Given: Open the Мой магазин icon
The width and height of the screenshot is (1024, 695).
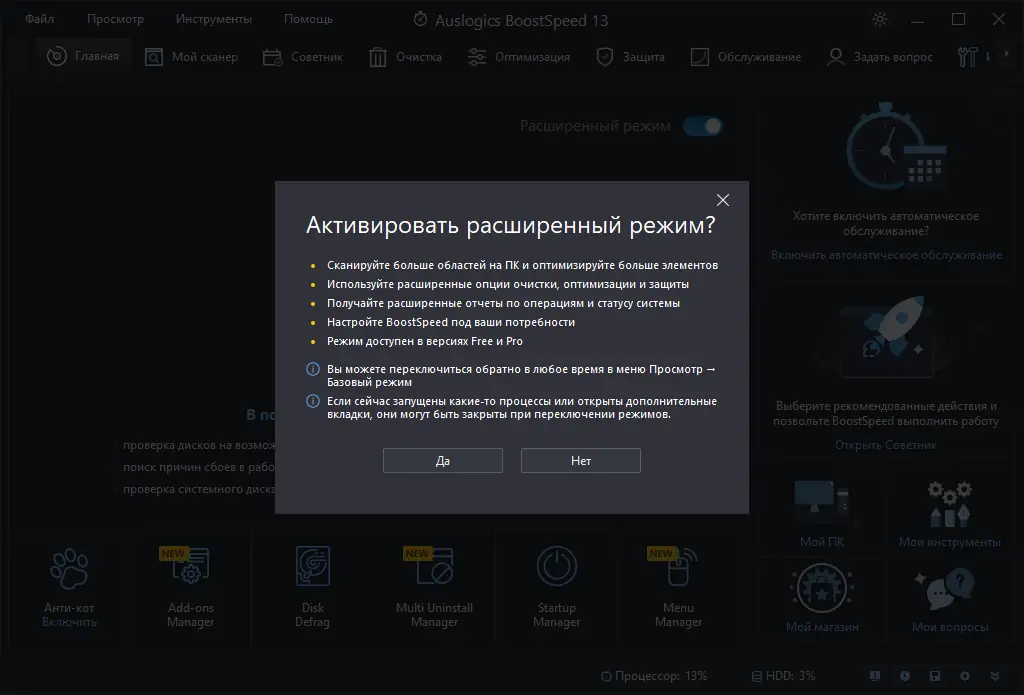Looking at the screenshot, I should coord(822,588).
